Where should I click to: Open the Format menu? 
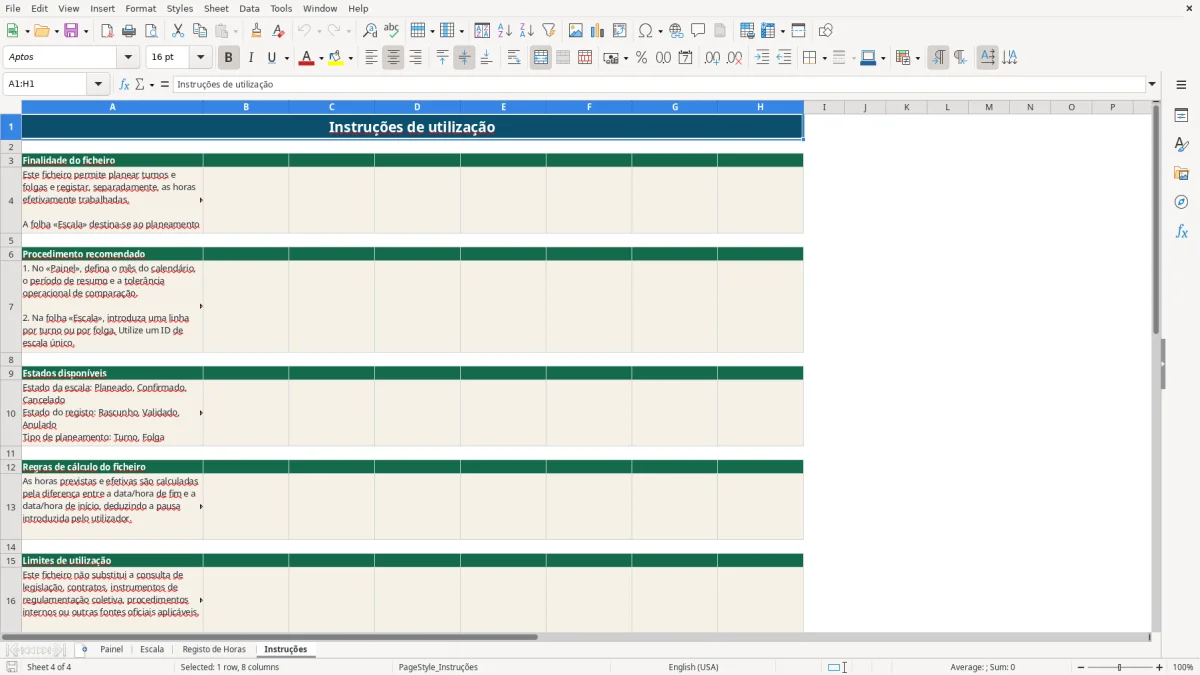click(140, 8)
